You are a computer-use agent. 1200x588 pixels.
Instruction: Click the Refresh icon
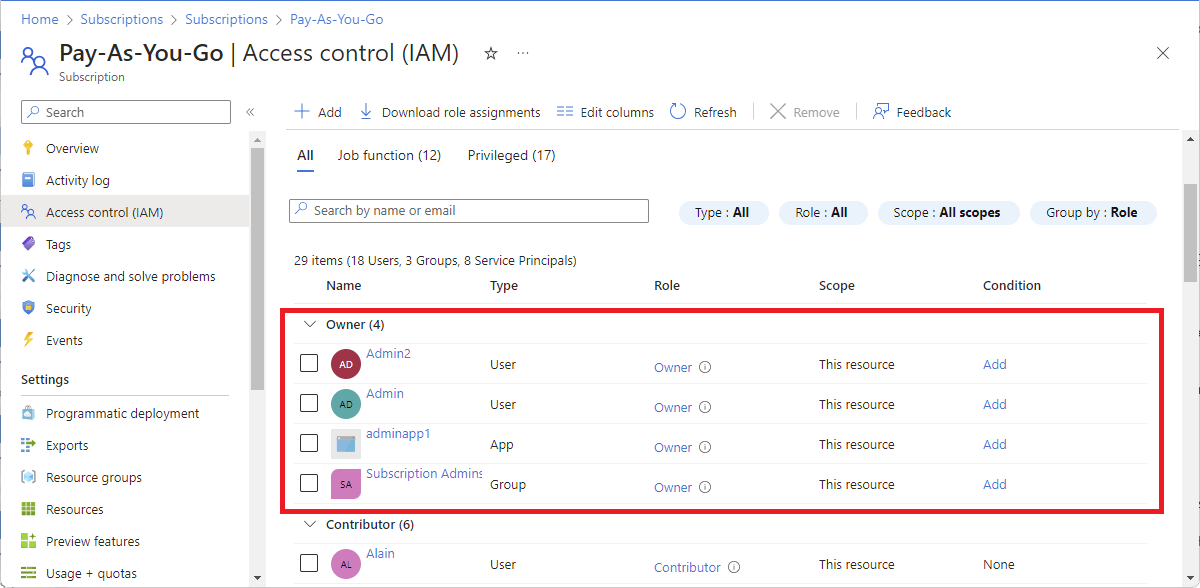(x=678, y=112)
